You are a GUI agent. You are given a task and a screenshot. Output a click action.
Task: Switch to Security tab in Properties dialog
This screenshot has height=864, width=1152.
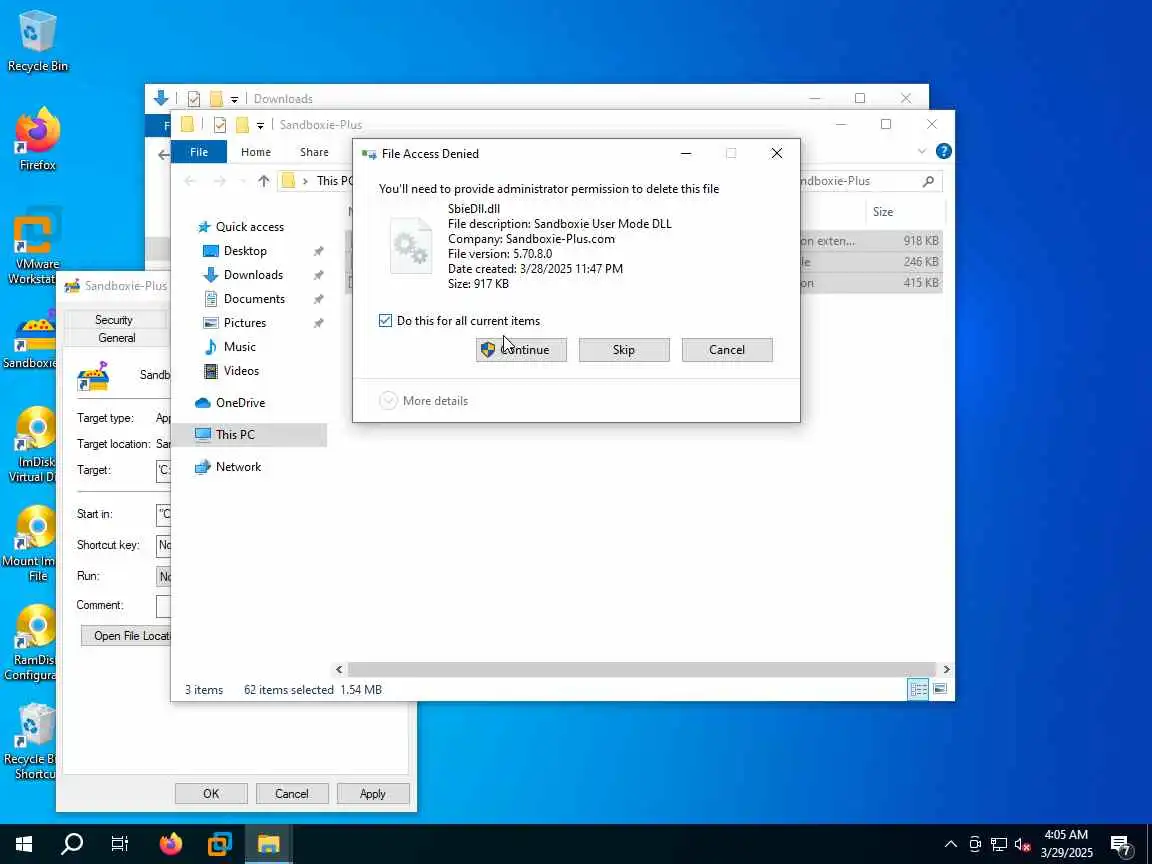coord(114,320)
